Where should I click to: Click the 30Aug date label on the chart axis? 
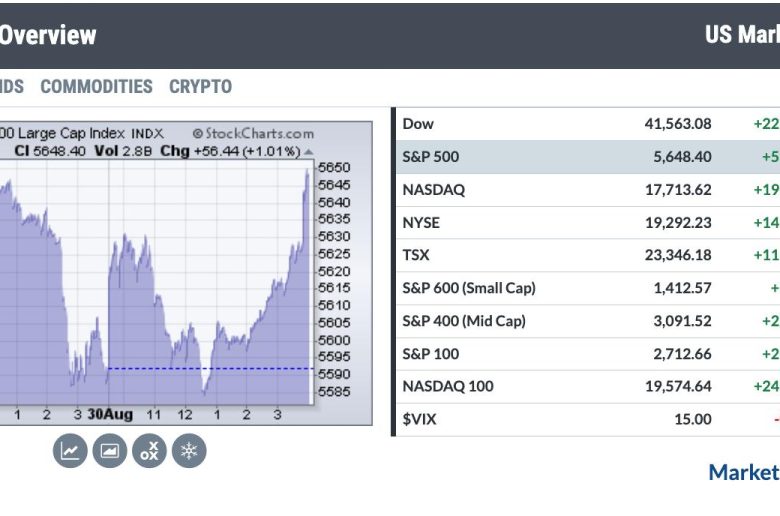[110, 414]
